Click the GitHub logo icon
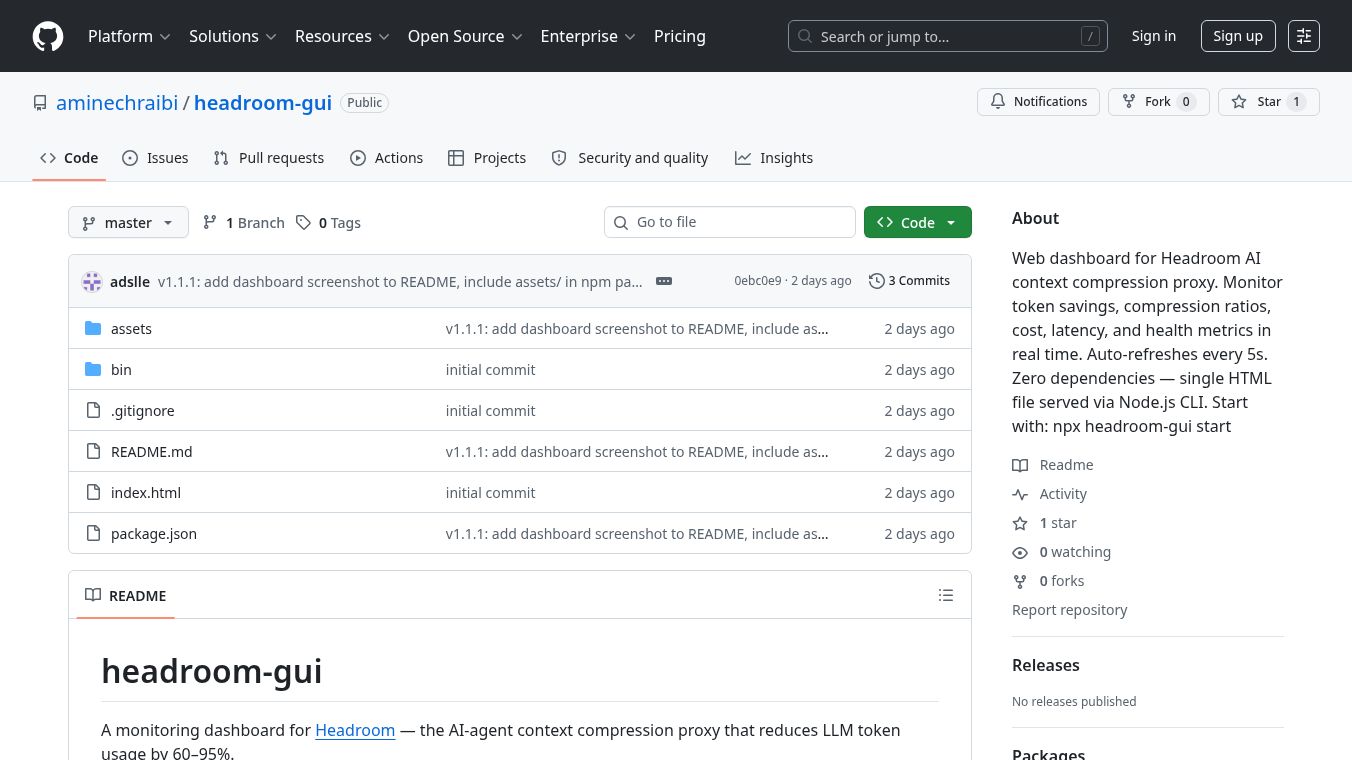Screen dimensions: 1352x760 pyautogui.click(x=48, y=36)
